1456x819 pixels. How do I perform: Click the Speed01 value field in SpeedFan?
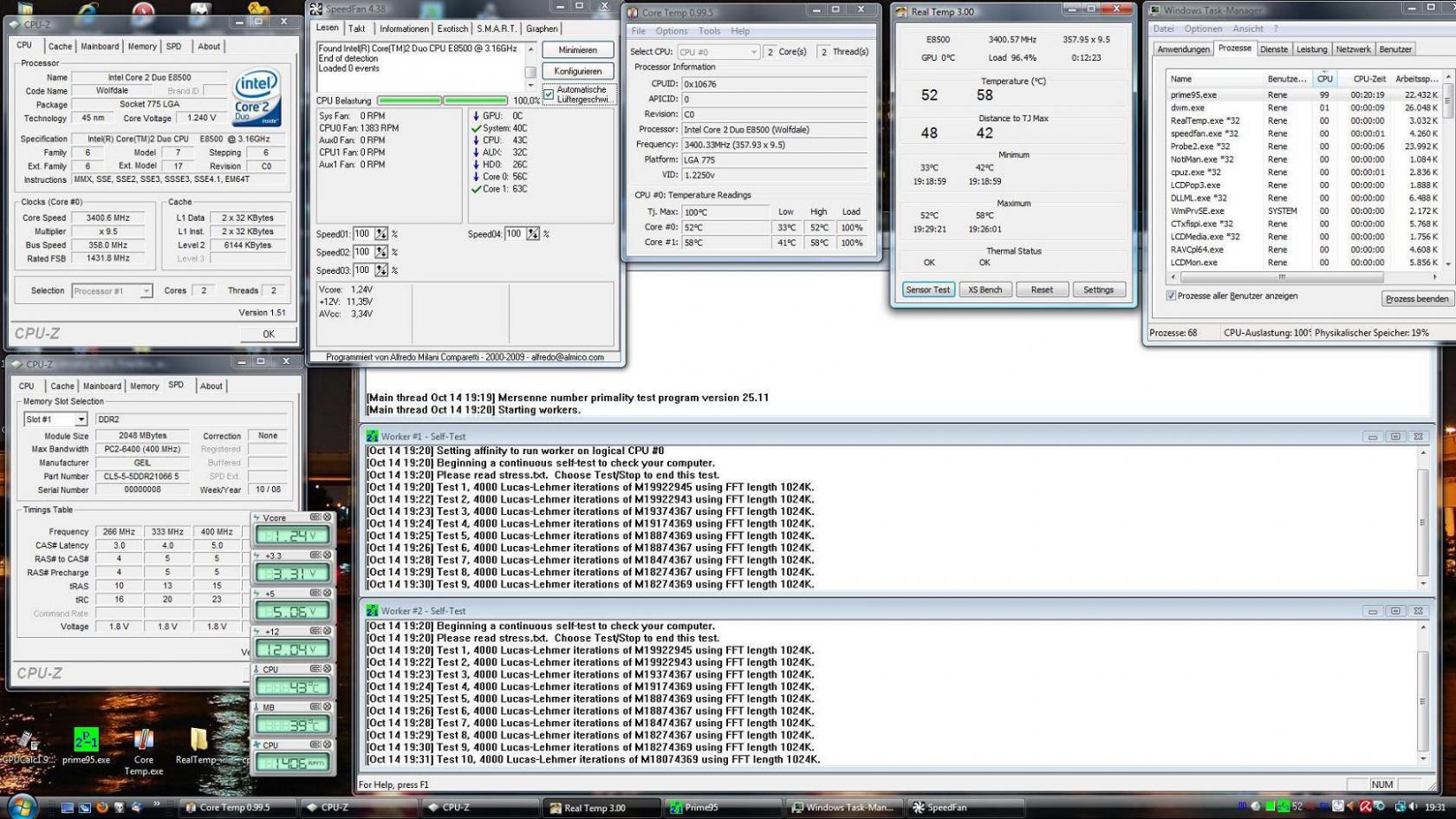(x=362, y=234)
